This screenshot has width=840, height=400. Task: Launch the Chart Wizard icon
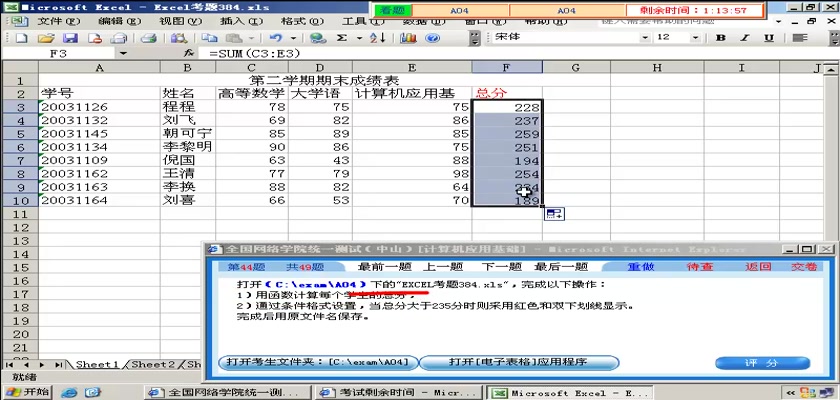[408, 38]
